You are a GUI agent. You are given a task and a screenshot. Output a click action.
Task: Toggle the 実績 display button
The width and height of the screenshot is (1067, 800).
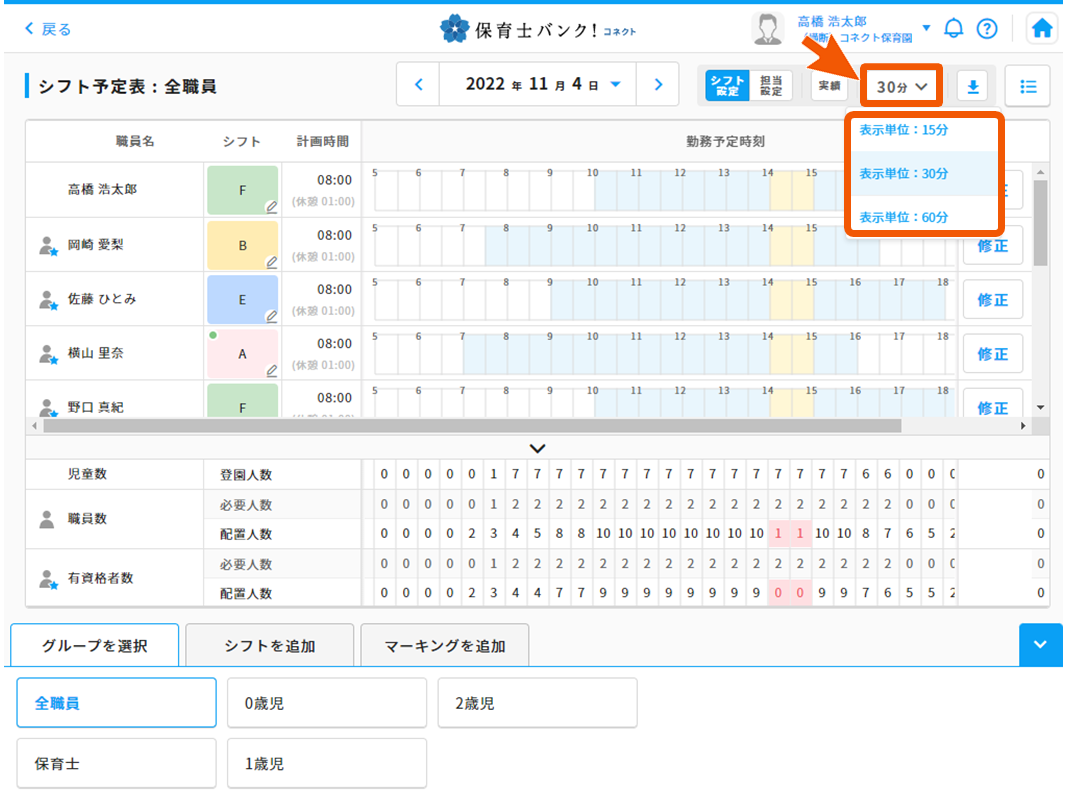[x=829, y=87]
